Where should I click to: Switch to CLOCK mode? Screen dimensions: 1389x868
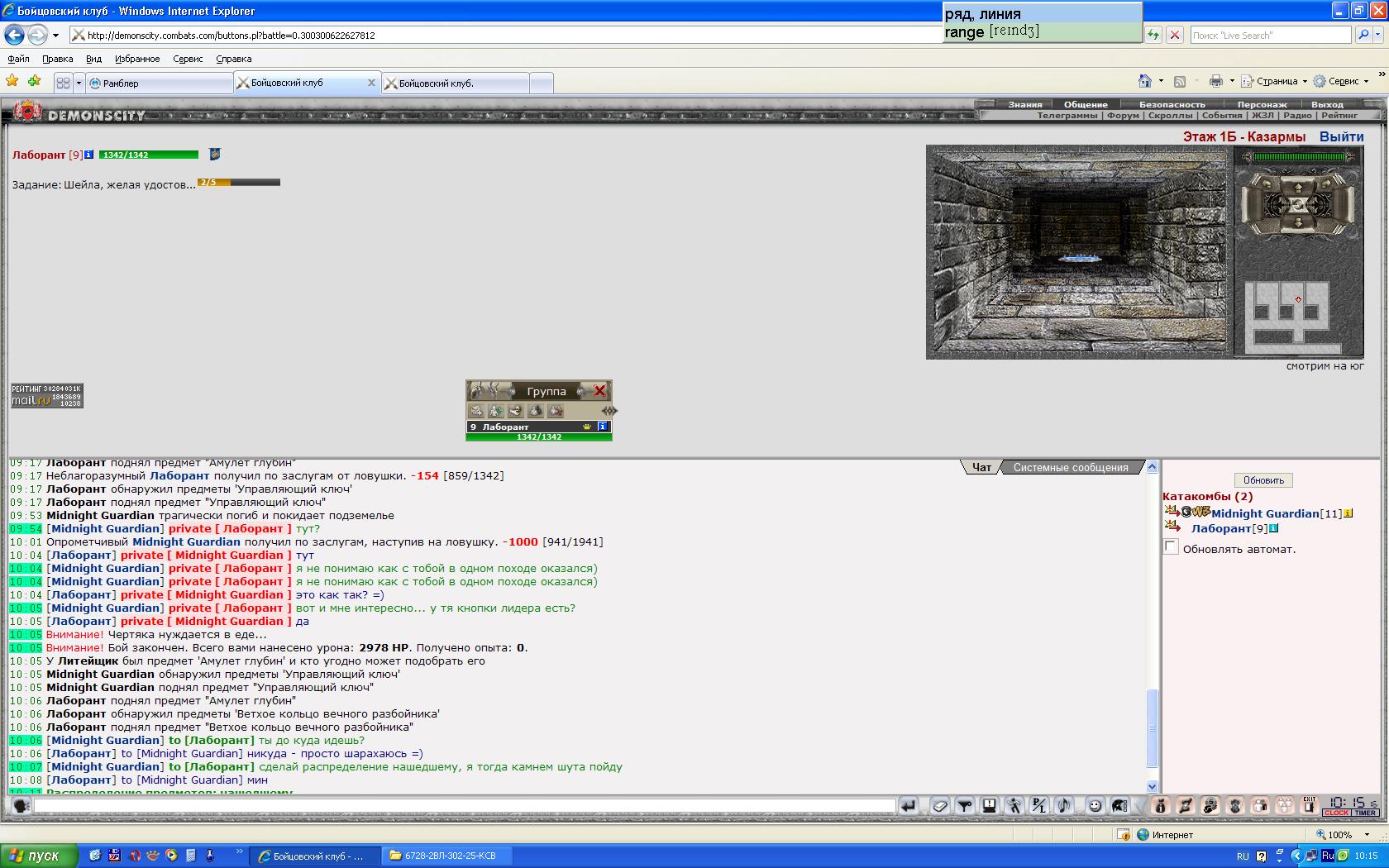(1336, 813)
